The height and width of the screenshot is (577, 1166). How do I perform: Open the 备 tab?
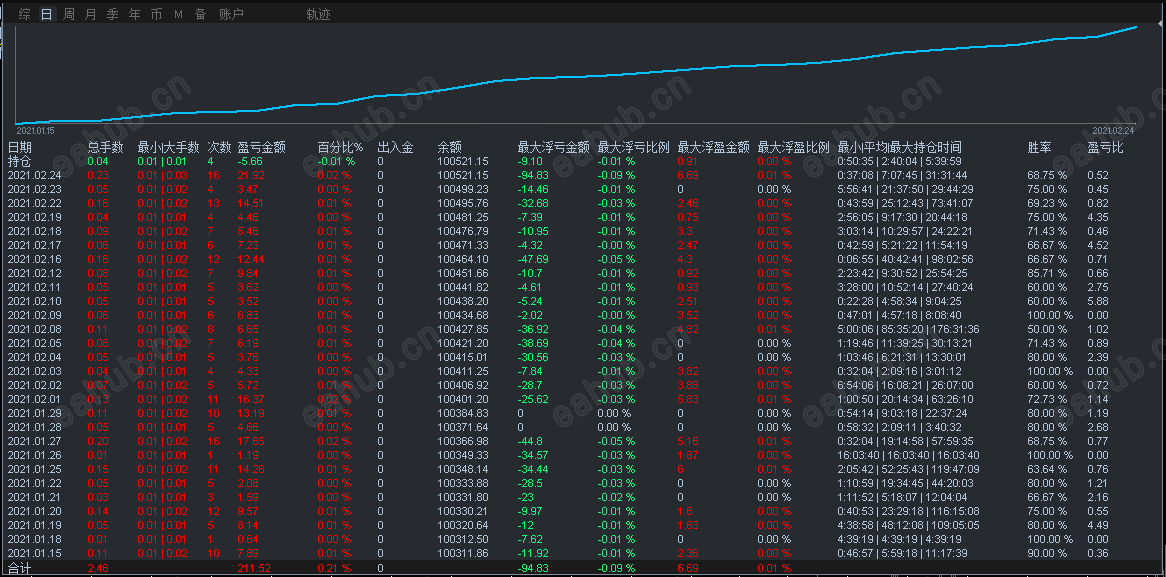(x=200, y=14)
